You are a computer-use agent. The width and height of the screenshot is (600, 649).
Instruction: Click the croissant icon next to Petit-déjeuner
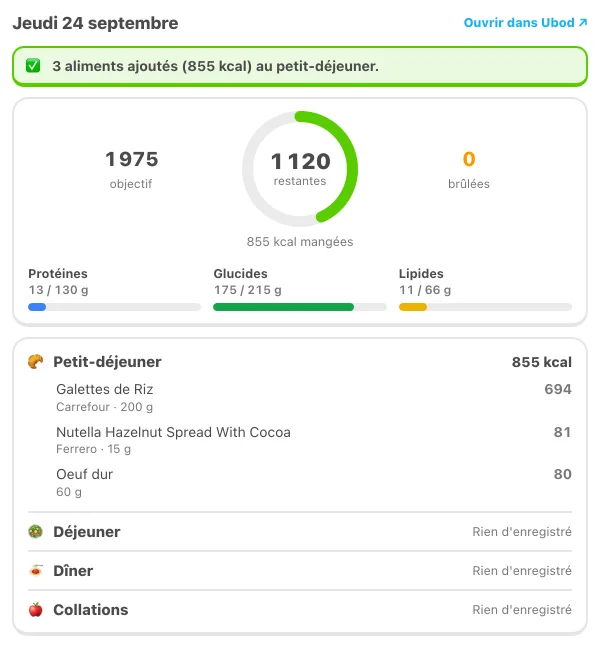click(36, 361)
